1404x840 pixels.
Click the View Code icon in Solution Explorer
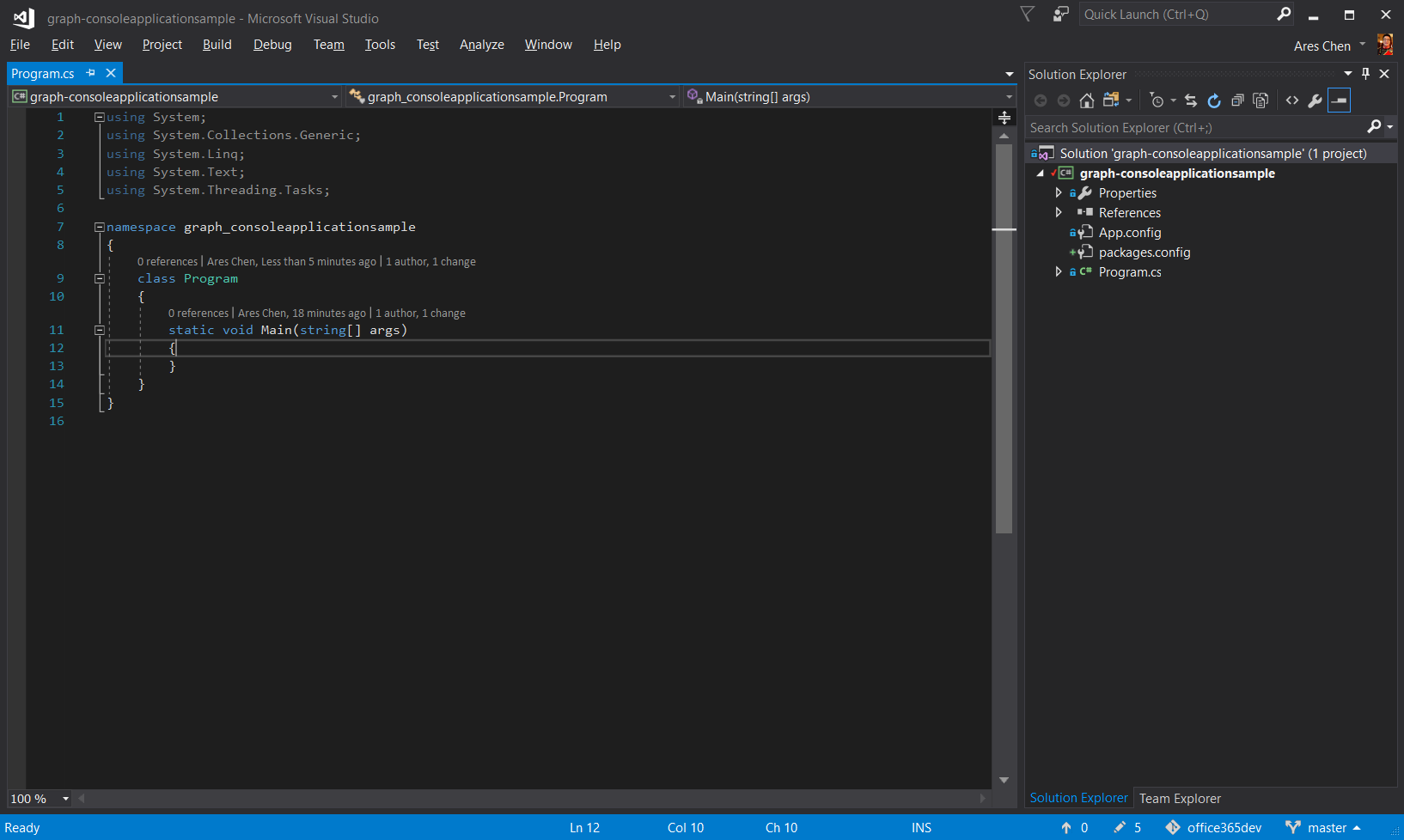[x=1292, y=100]
